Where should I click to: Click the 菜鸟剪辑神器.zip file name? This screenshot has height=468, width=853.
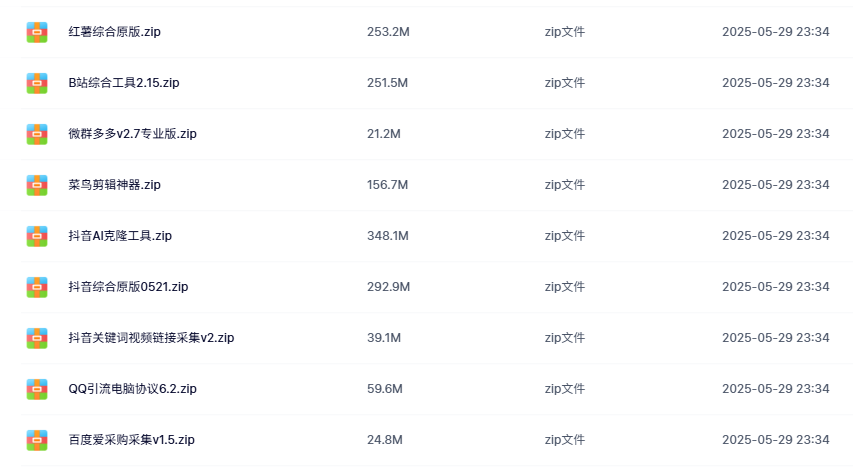(x=114, y=185)
